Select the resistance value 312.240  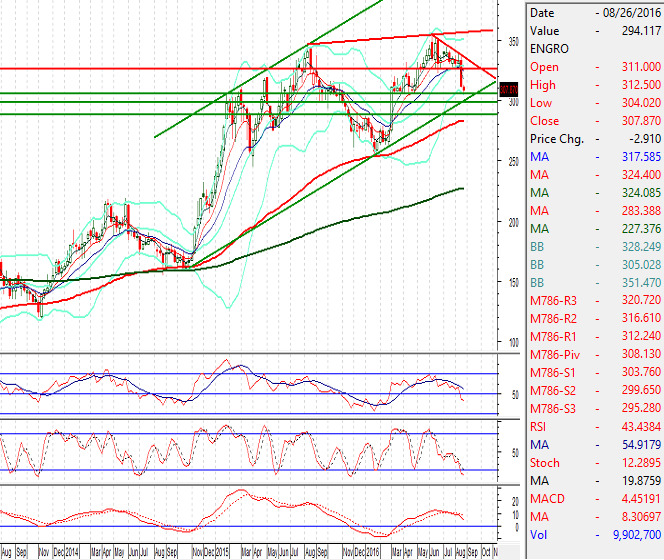pyautogui.click(x=641, y=336)
